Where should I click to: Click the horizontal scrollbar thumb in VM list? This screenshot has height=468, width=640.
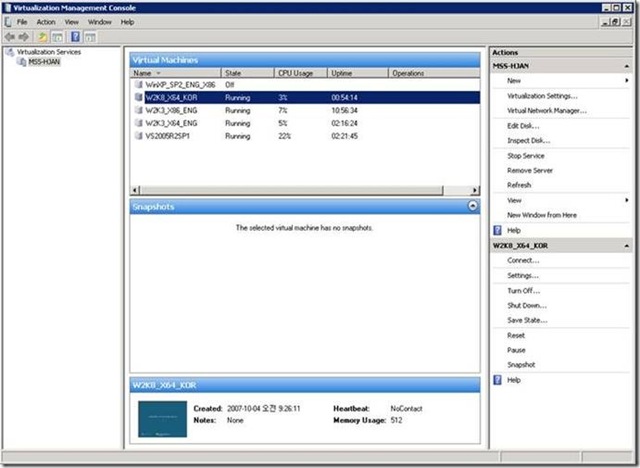click(291, 190)
